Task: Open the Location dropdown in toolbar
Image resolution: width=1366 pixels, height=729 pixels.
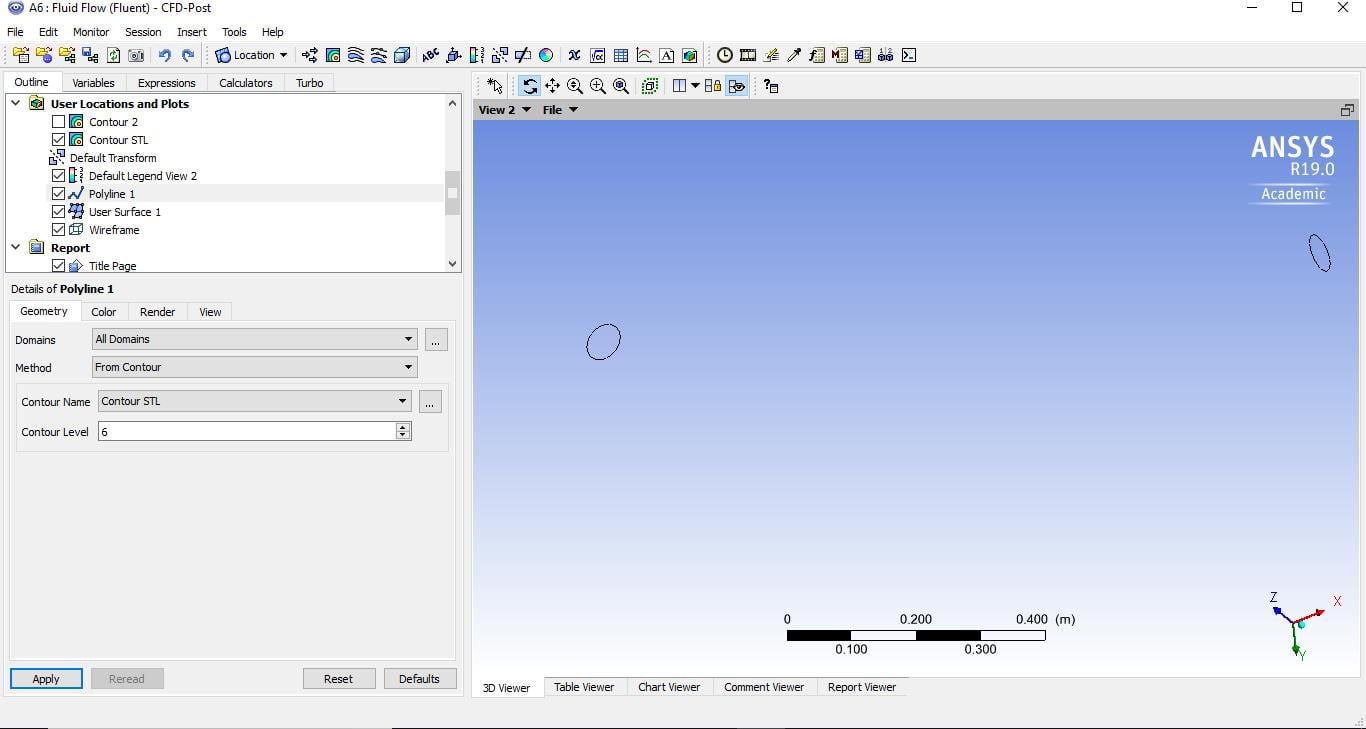Action: click(251, 55)
